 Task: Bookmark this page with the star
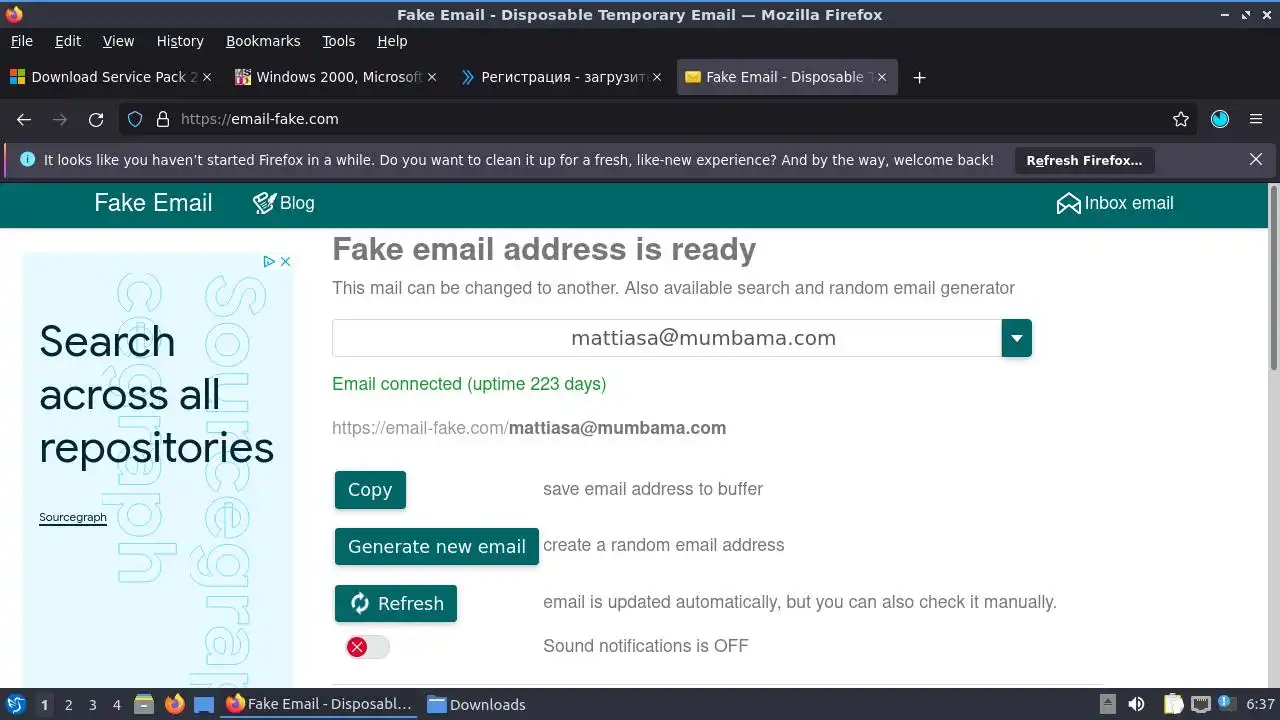pyautogui.click(x=1181, y=119)
